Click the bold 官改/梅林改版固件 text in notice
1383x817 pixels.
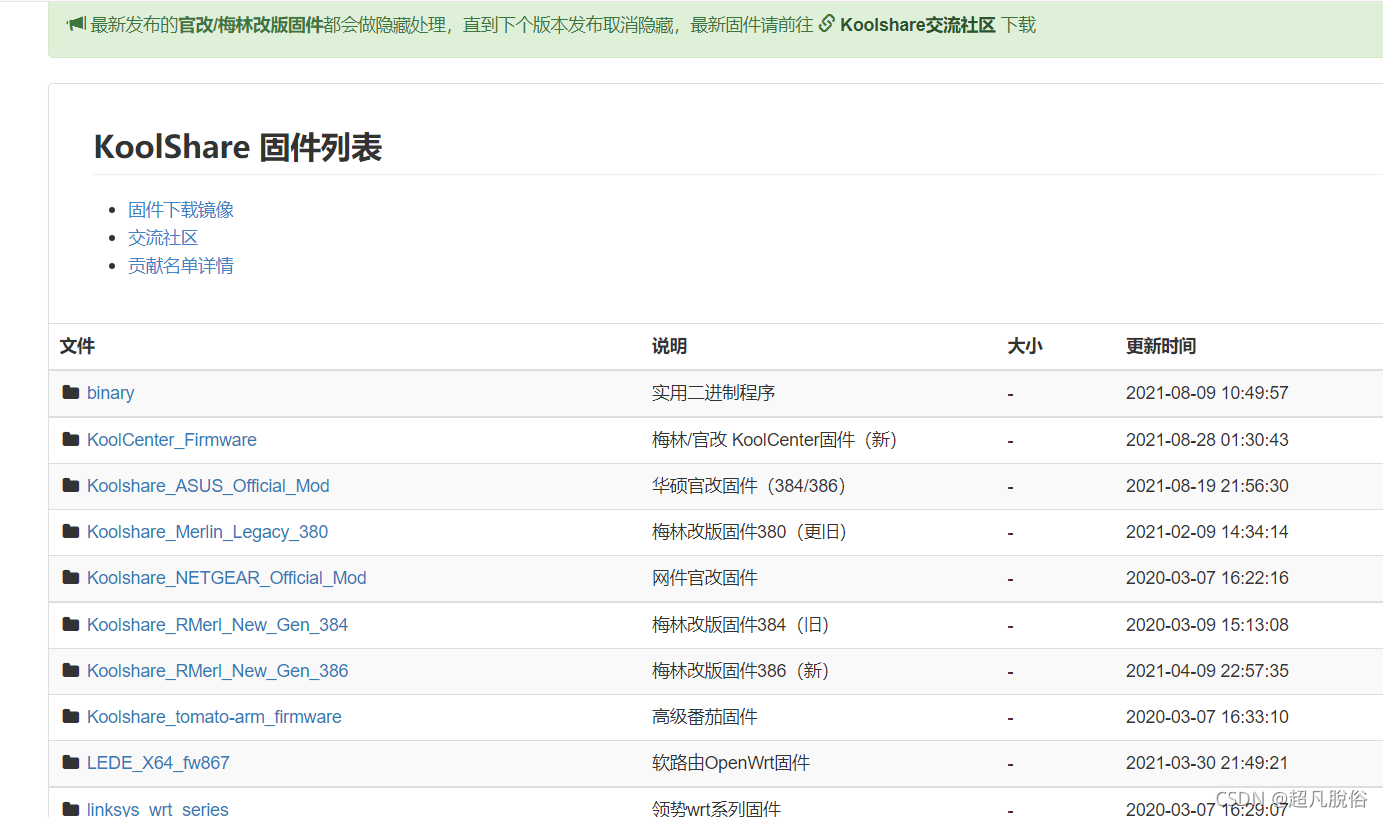250,25
